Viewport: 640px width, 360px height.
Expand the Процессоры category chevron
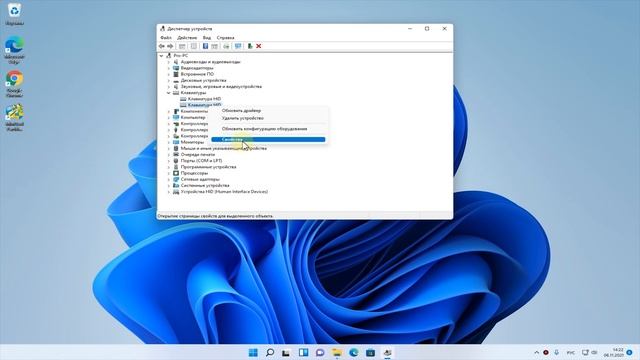click(169, 173)
